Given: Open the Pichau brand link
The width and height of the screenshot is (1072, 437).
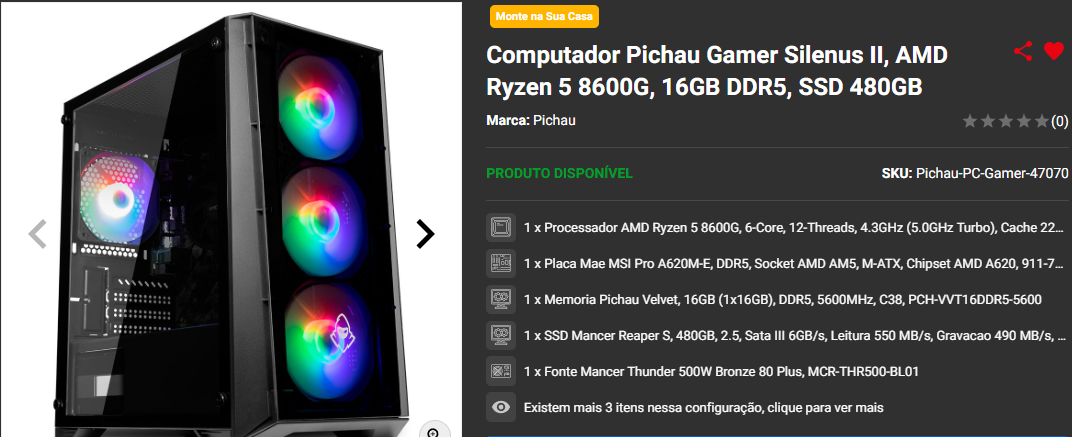Looking at the screenshot, I should click(x=554, y=120).
